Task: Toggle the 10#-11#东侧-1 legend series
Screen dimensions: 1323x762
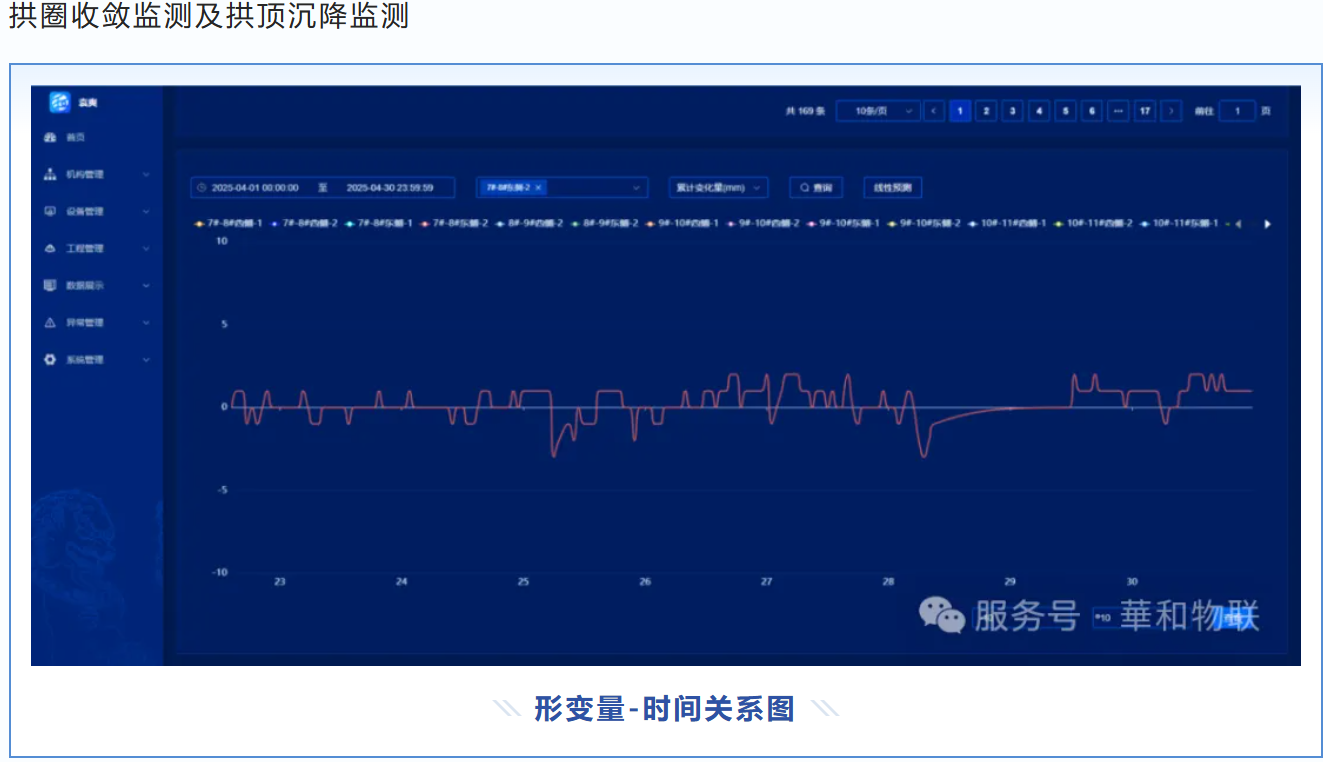Action: [x=1179, y=224]
